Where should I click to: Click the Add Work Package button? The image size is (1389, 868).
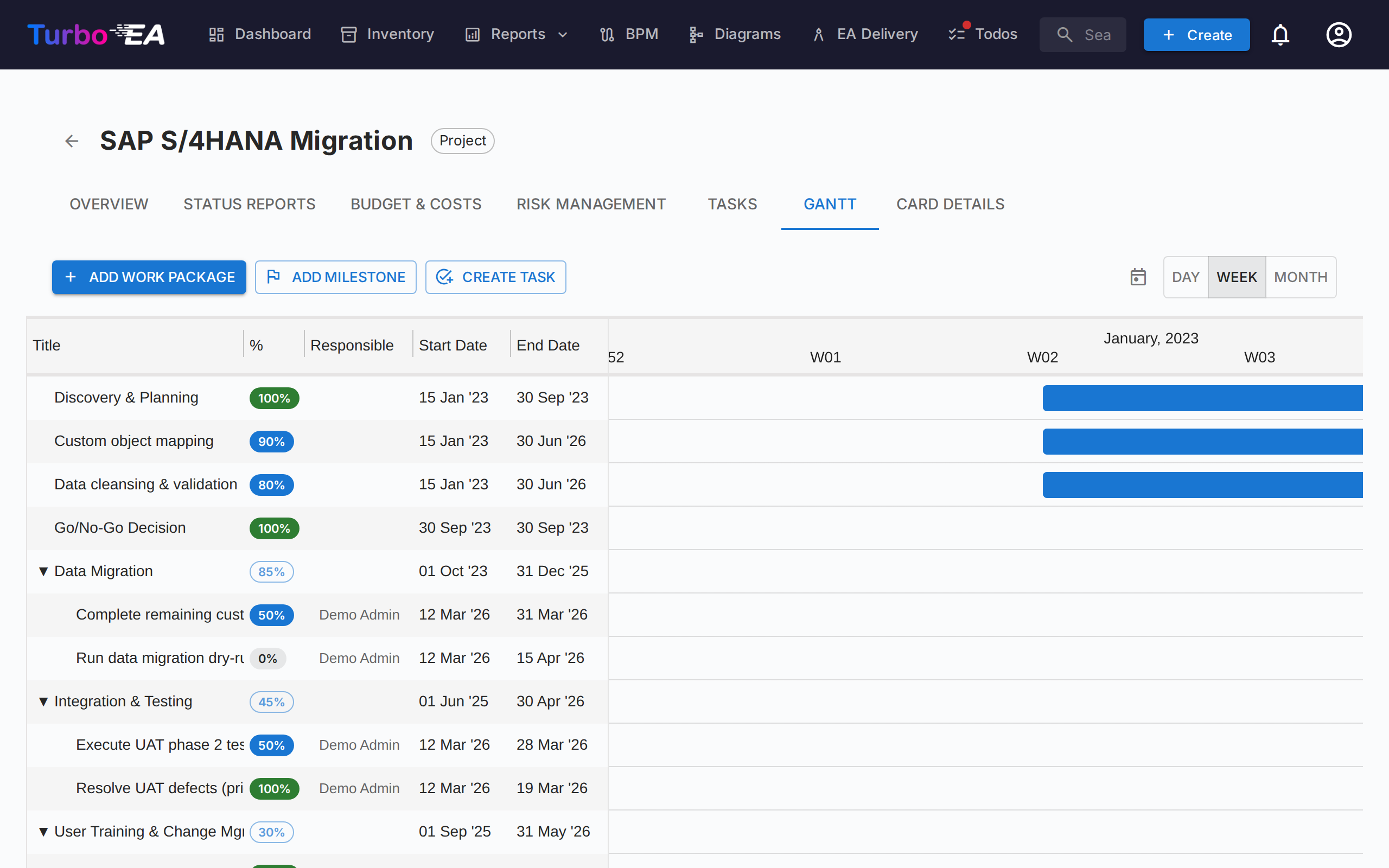149,277
